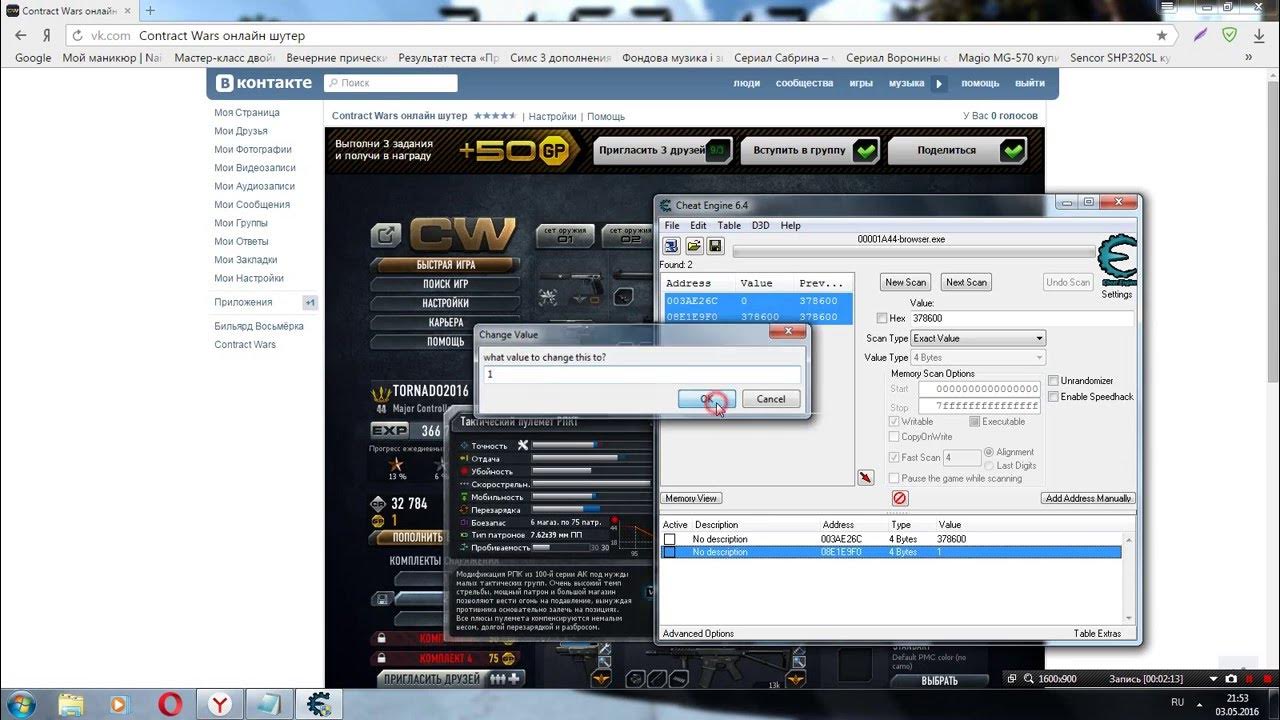Tick Active box for address 003AE26C
The height and width of the screenshot is (720, 1280).
pyautogui.click(x=669, y=539)
